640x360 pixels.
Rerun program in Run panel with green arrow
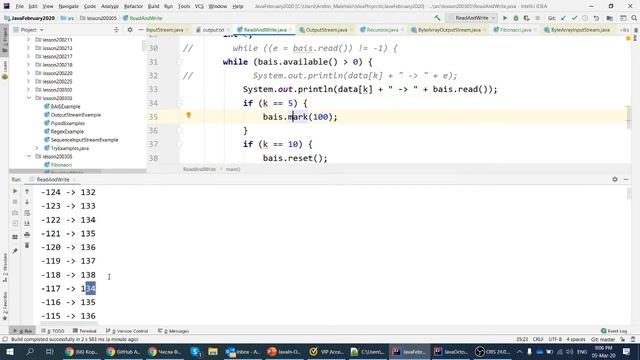pyautogui.click(x=15, y=191)
